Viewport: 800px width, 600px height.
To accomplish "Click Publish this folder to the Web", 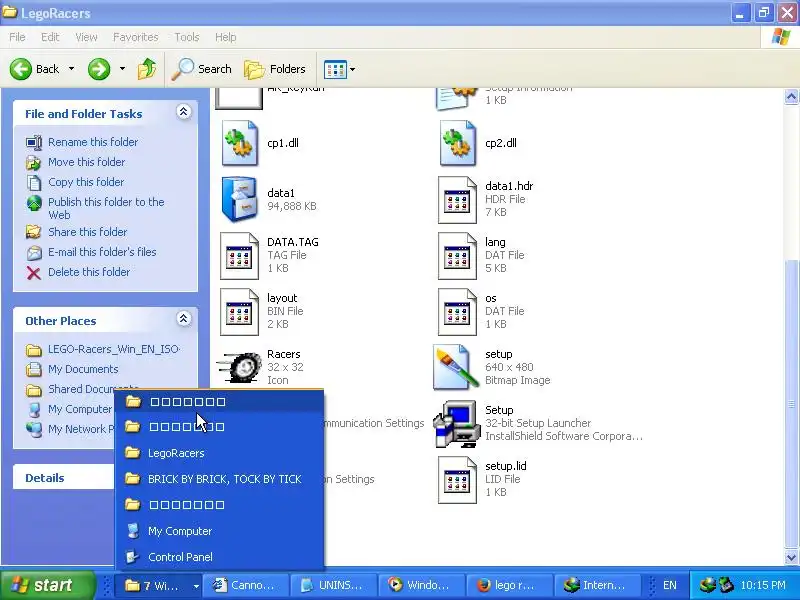I will [106, 208].
